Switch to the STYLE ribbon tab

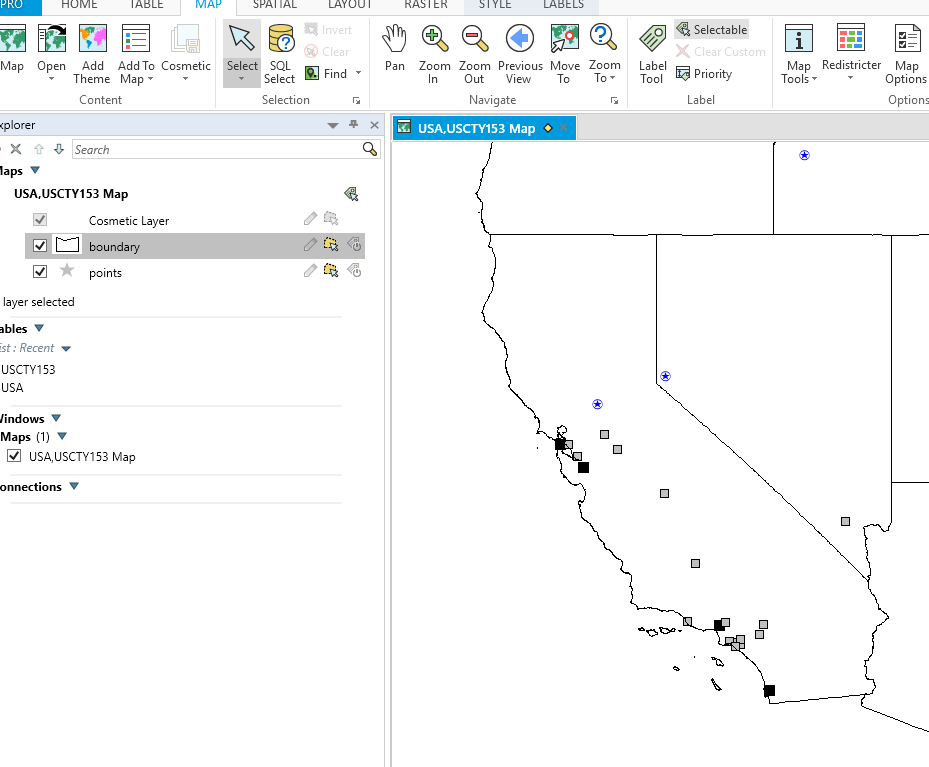click(495, 5)
